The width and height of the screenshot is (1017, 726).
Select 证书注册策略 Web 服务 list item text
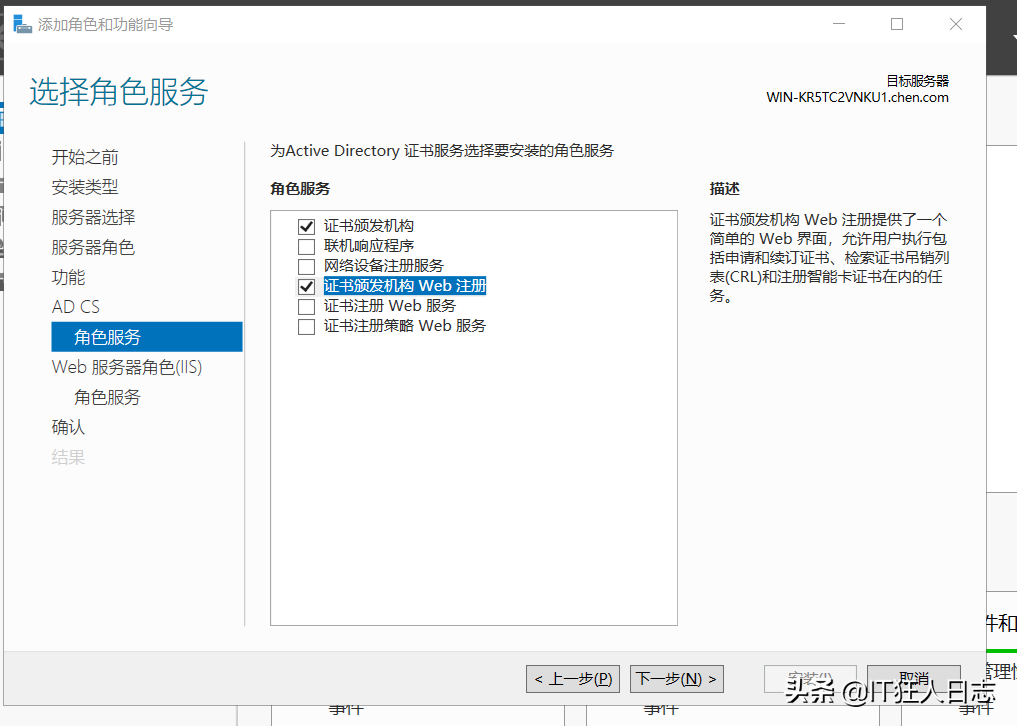point(405,326)
